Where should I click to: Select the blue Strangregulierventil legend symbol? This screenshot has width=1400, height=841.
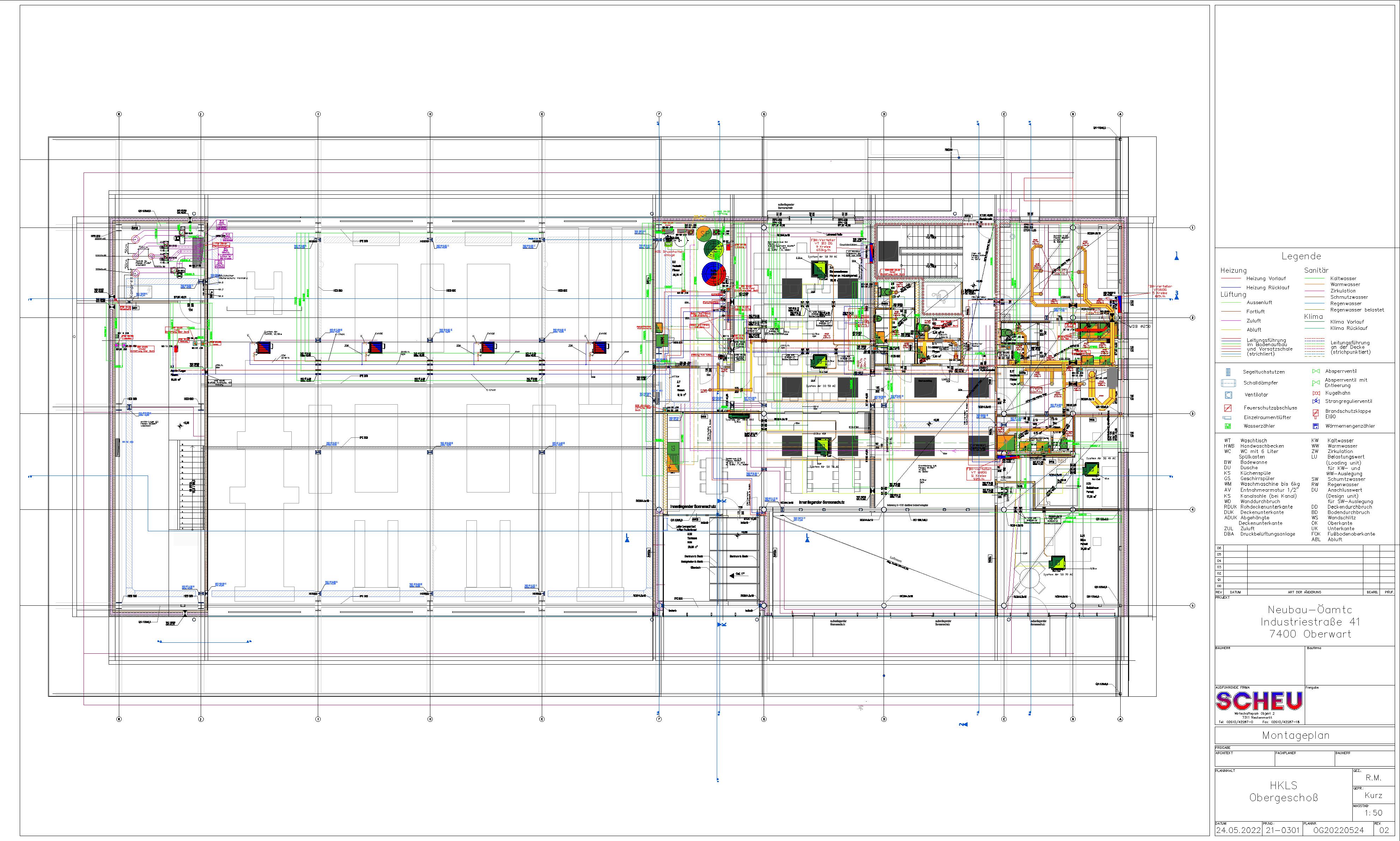coord(1316,401)
